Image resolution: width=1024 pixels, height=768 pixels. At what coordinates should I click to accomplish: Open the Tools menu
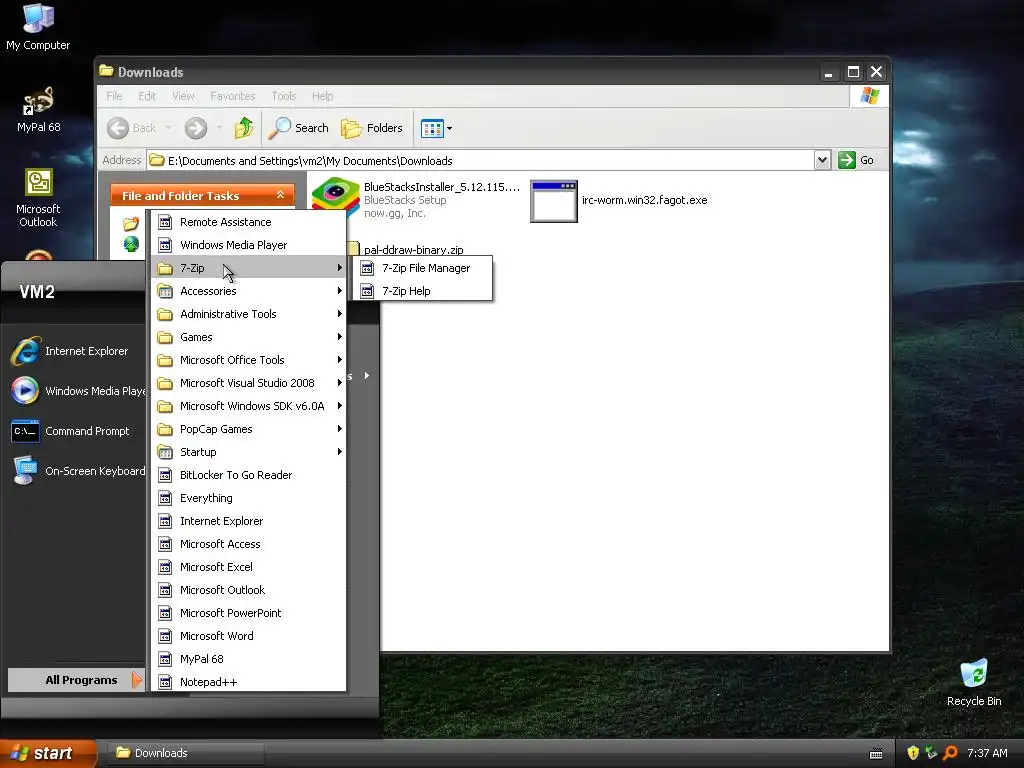pyautogui.click(x=283, y=96)
